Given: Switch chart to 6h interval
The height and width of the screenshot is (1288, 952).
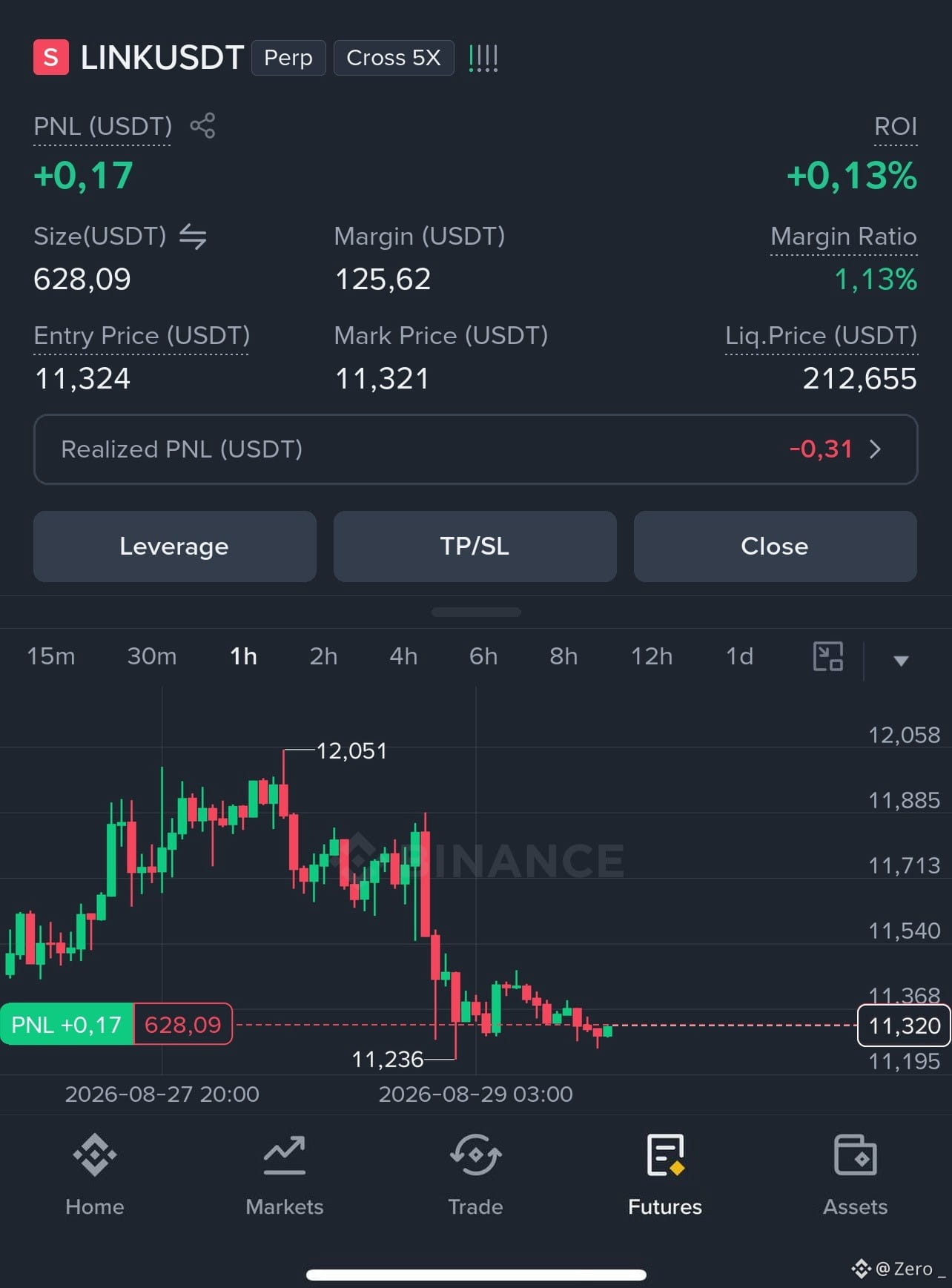Looking at the screenshot, I should (x=483, y=656).
